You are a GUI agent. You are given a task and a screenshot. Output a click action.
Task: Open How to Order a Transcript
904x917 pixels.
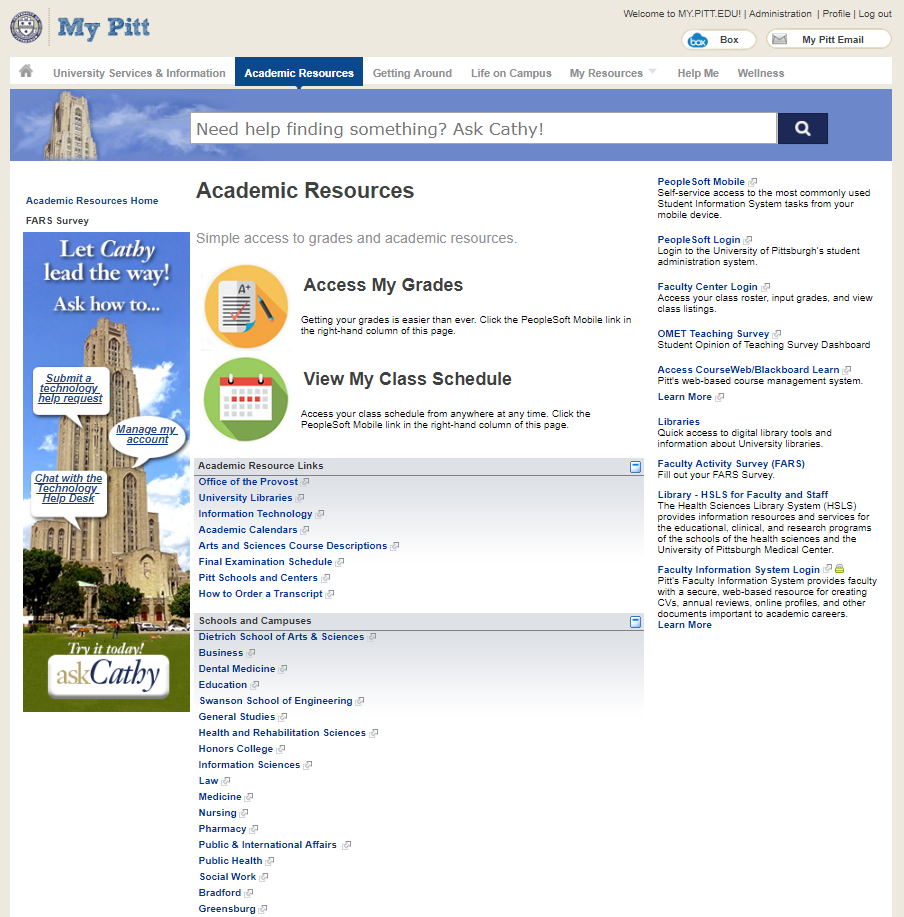(x=260, y=594)
